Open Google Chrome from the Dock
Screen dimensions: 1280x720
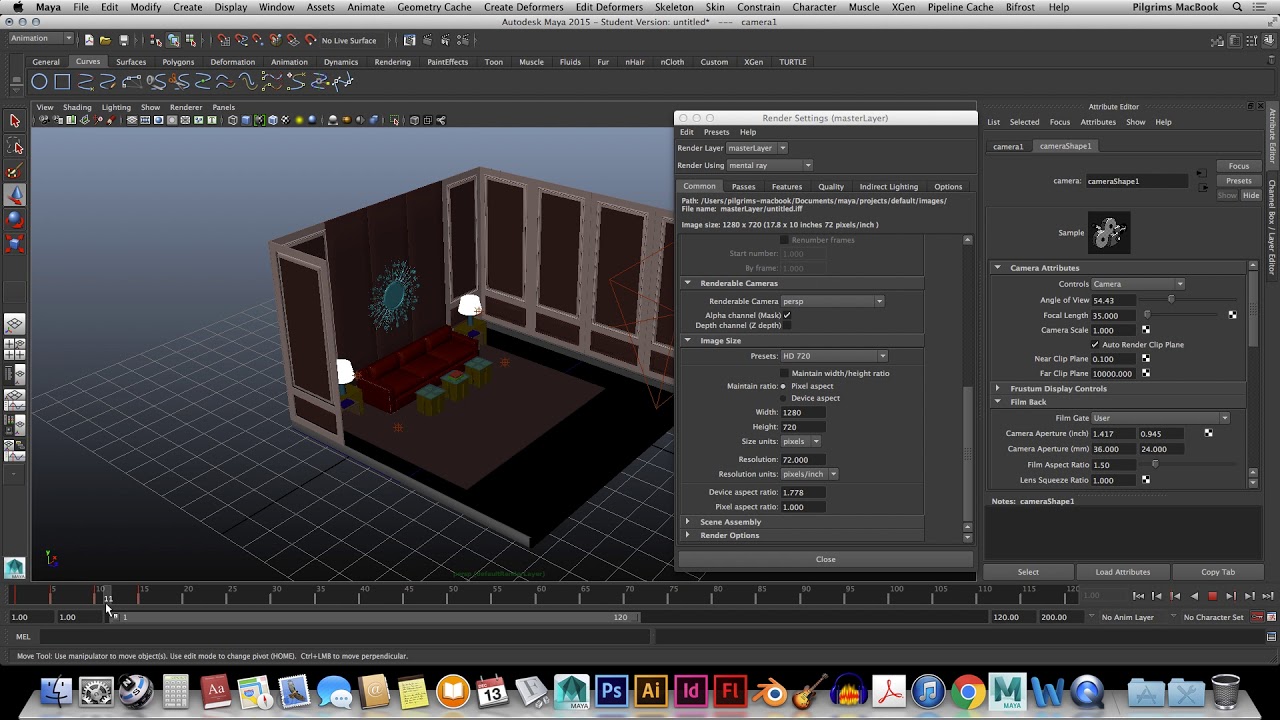click(x=967, y=691)
